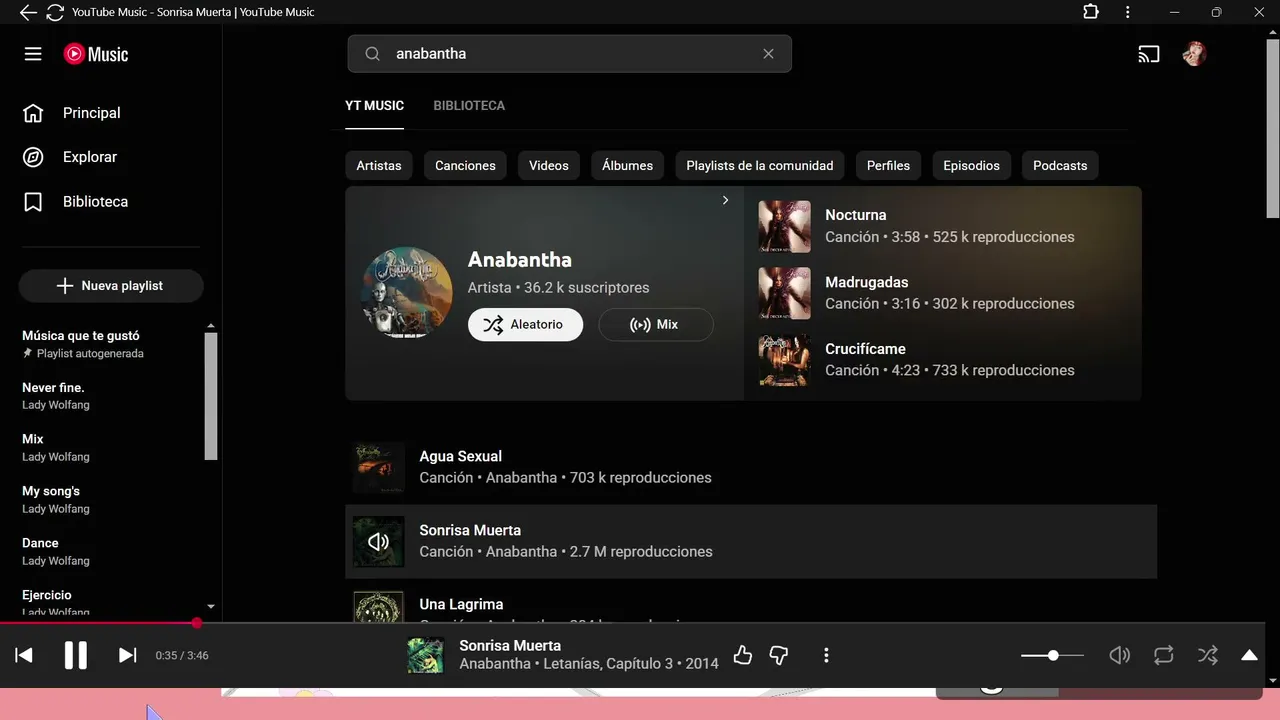Click the YouTube Music logo
This screenshot has height=720, width=1280.
tap(96, 54)
